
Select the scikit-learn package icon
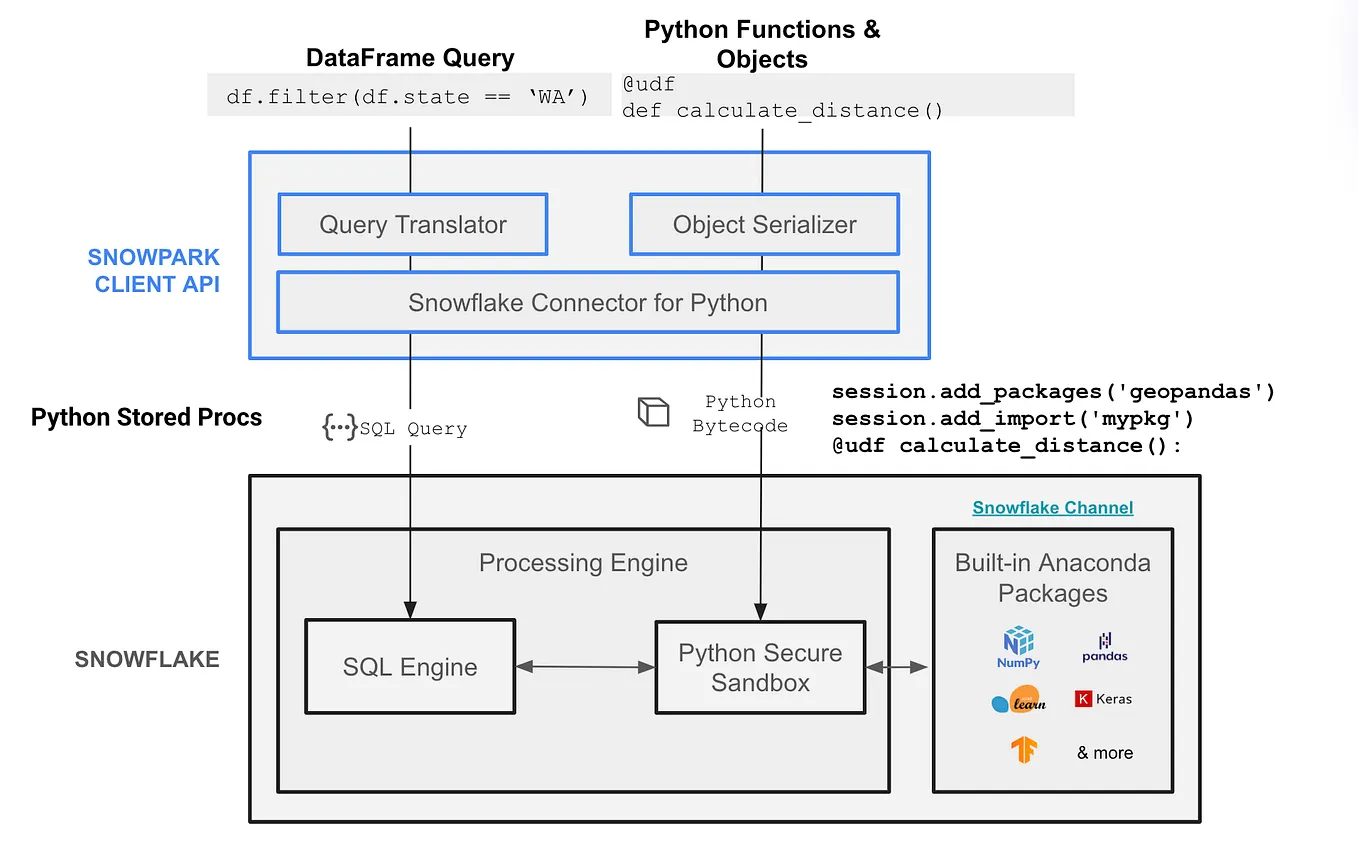point(1018,700)
